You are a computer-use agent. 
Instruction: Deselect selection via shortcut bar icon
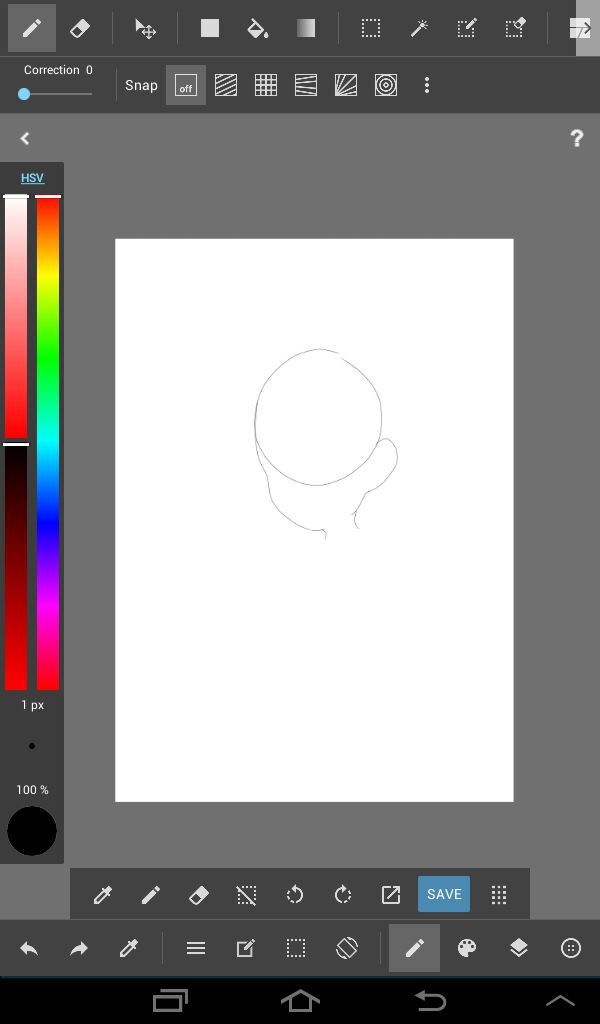[246, 894]
